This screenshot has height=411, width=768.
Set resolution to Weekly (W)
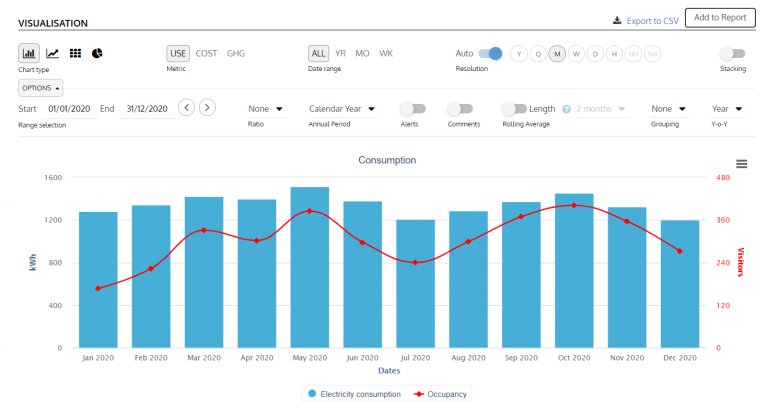[x=576, y=54]
